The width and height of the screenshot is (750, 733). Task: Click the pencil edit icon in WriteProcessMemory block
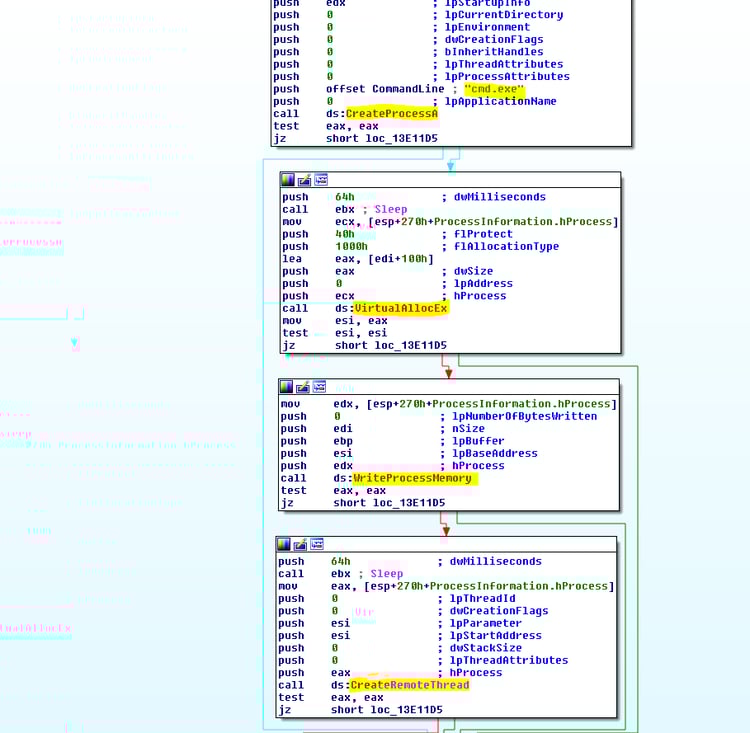coord(302,387)
